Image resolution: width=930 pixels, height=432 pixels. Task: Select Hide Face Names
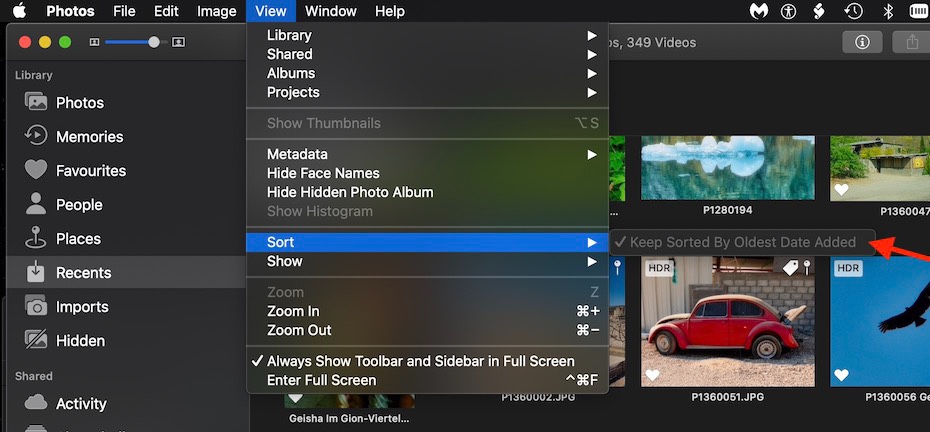428,173
